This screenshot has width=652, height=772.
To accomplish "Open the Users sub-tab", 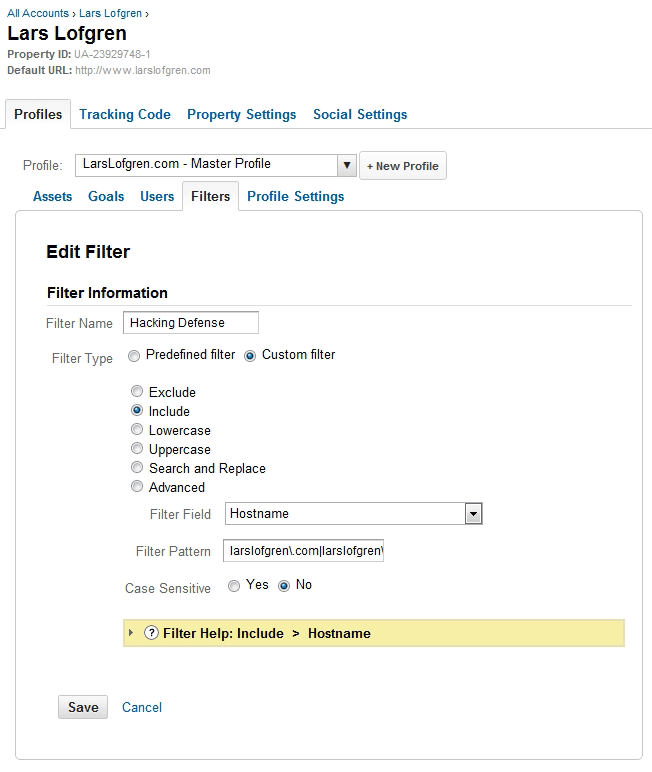I will pyautogui.click(x=157, y=196).
